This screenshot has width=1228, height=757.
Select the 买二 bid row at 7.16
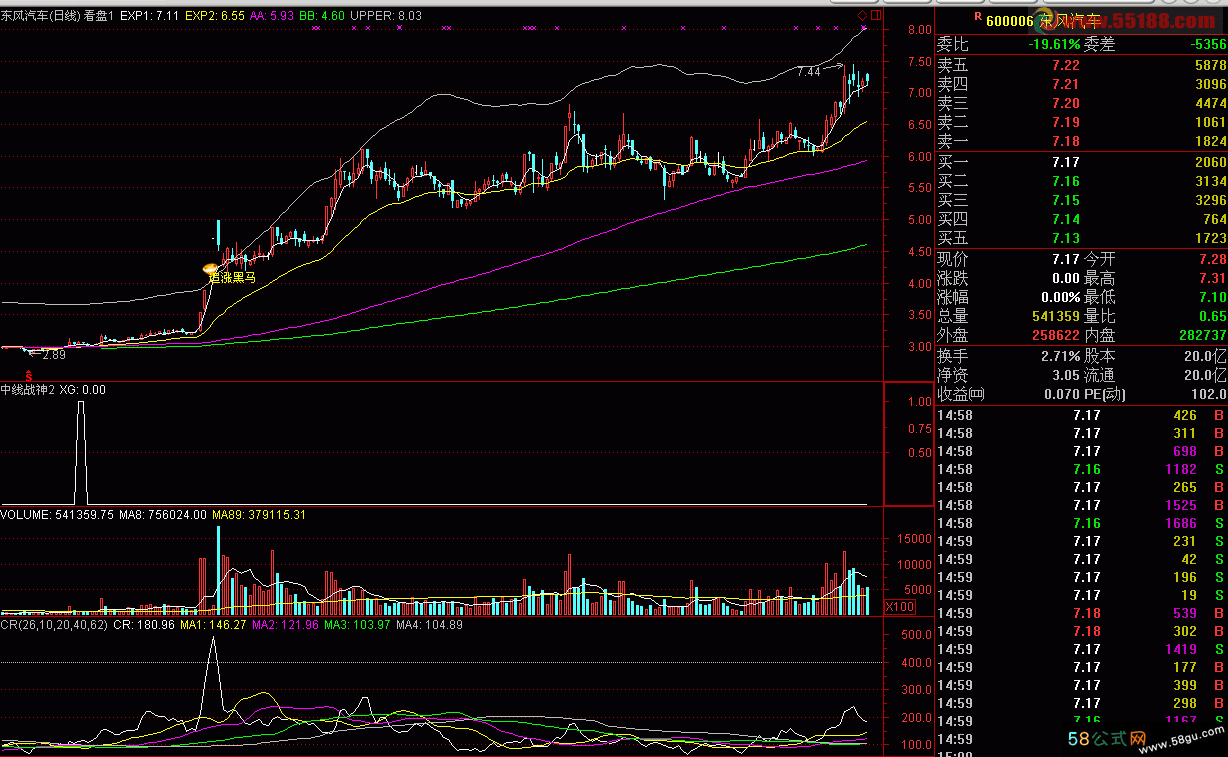[x=1081, y=181]
